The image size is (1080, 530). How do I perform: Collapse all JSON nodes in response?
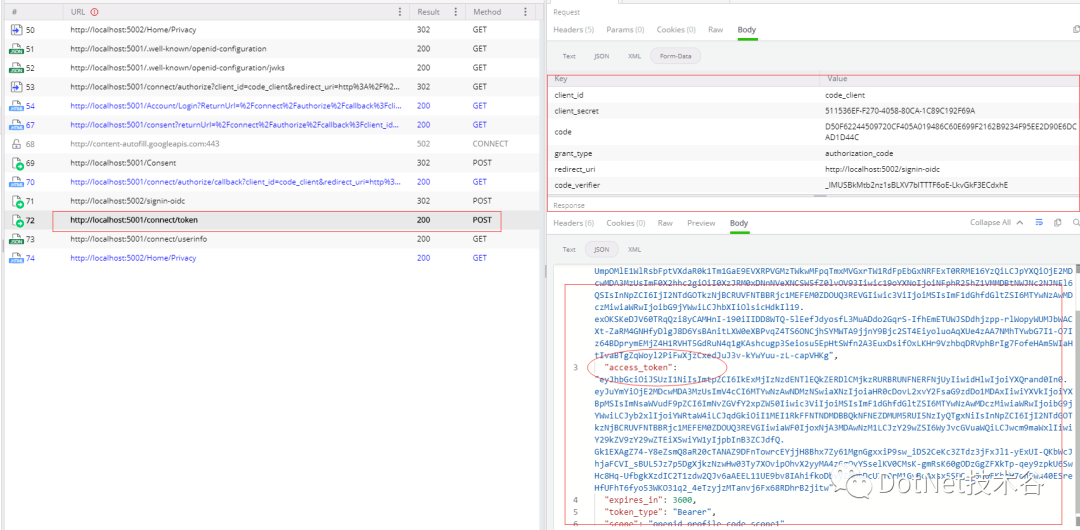point(996,223)
